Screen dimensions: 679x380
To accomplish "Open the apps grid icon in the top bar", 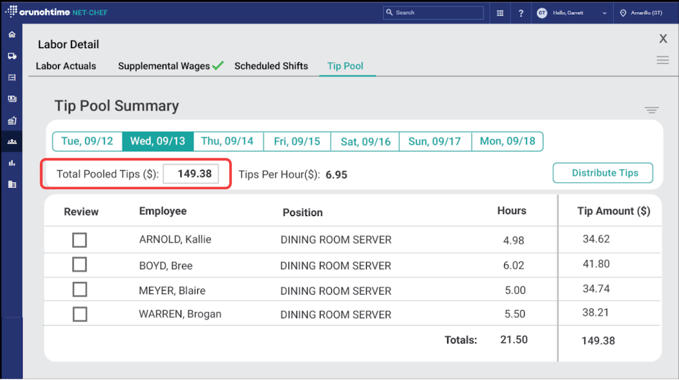I will point(500,13).
